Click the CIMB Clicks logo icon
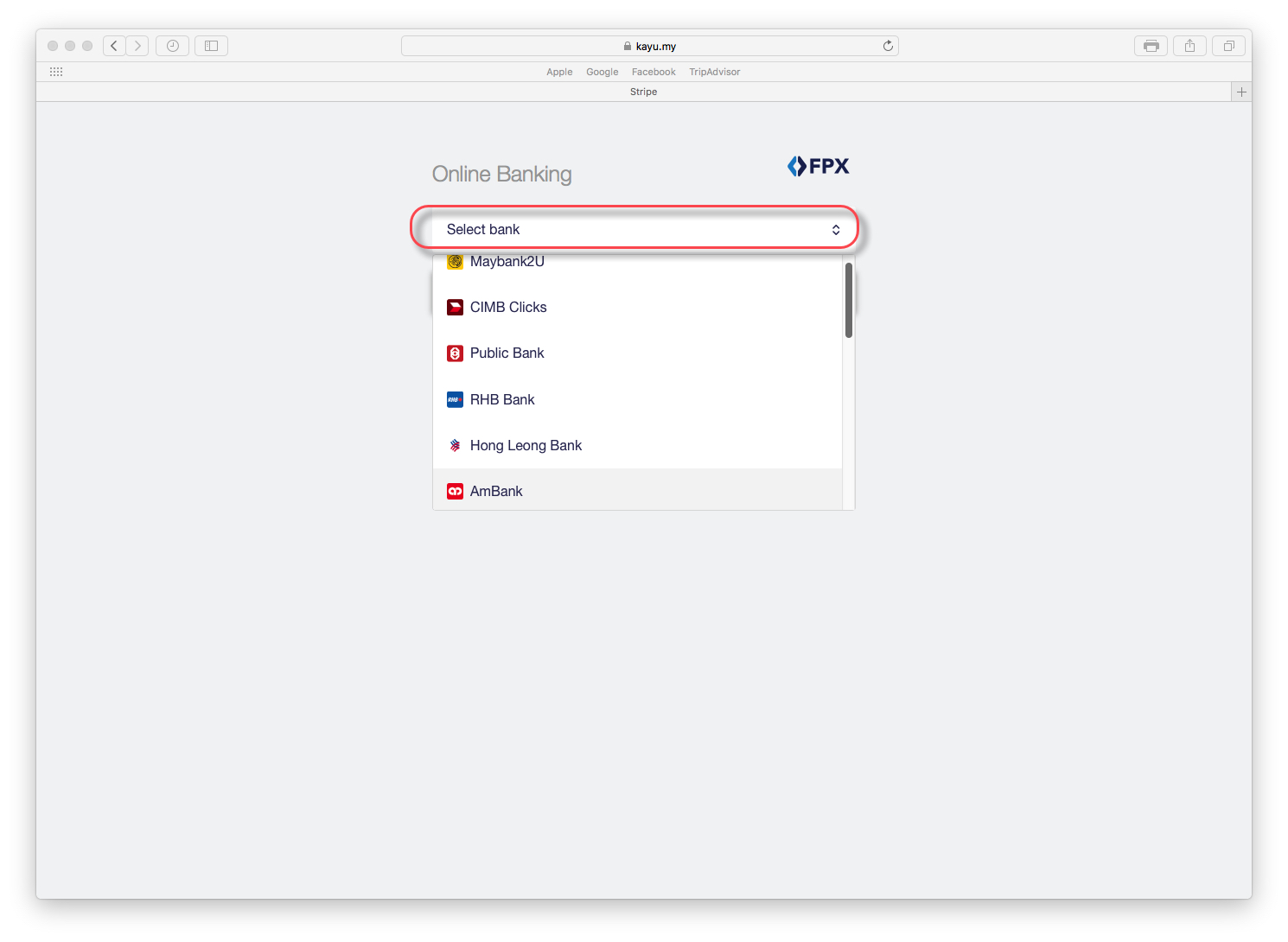Screen dimensions: 1288x942 pos(455,307)
